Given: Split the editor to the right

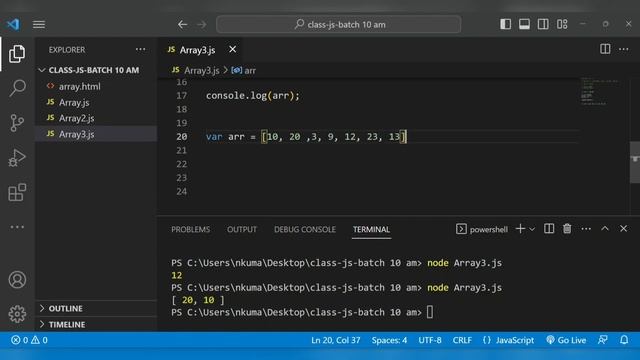Looking at the screenshot, I should pos(605,49).
